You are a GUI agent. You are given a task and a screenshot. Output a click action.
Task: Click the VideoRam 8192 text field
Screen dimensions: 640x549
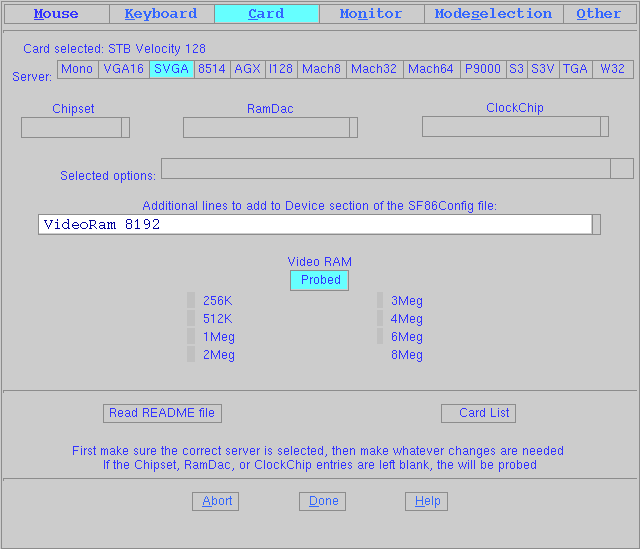[315, 224]
